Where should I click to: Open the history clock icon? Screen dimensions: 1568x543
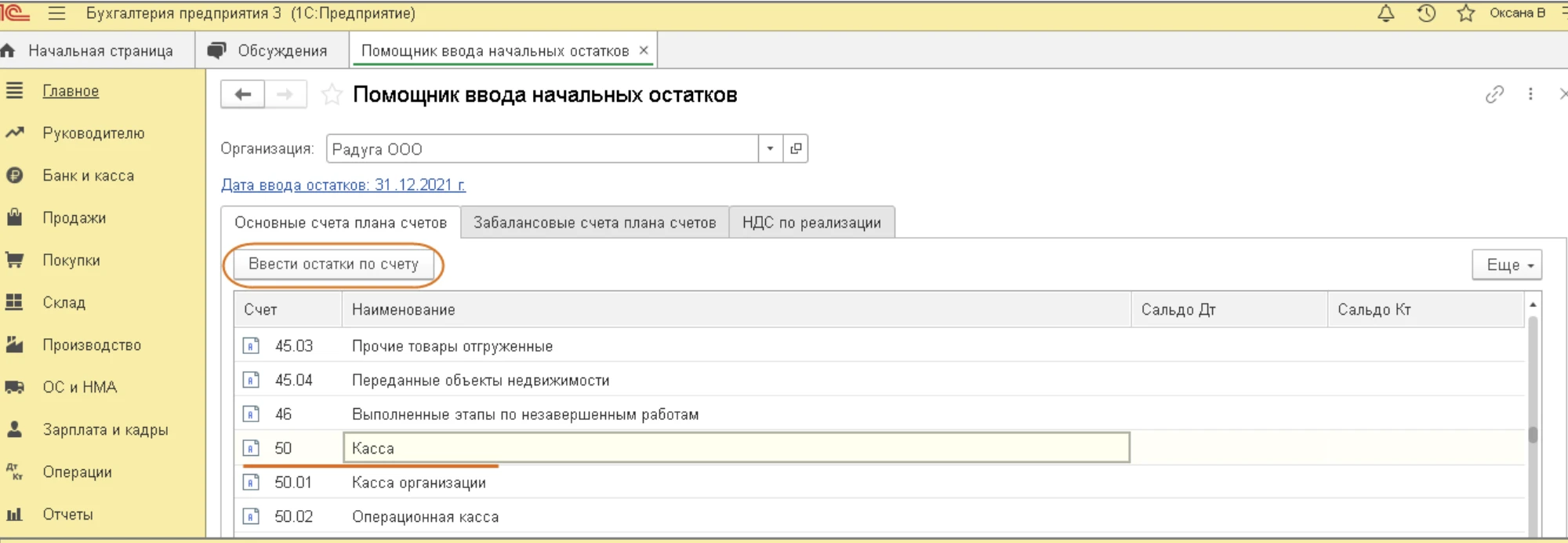1426,13
